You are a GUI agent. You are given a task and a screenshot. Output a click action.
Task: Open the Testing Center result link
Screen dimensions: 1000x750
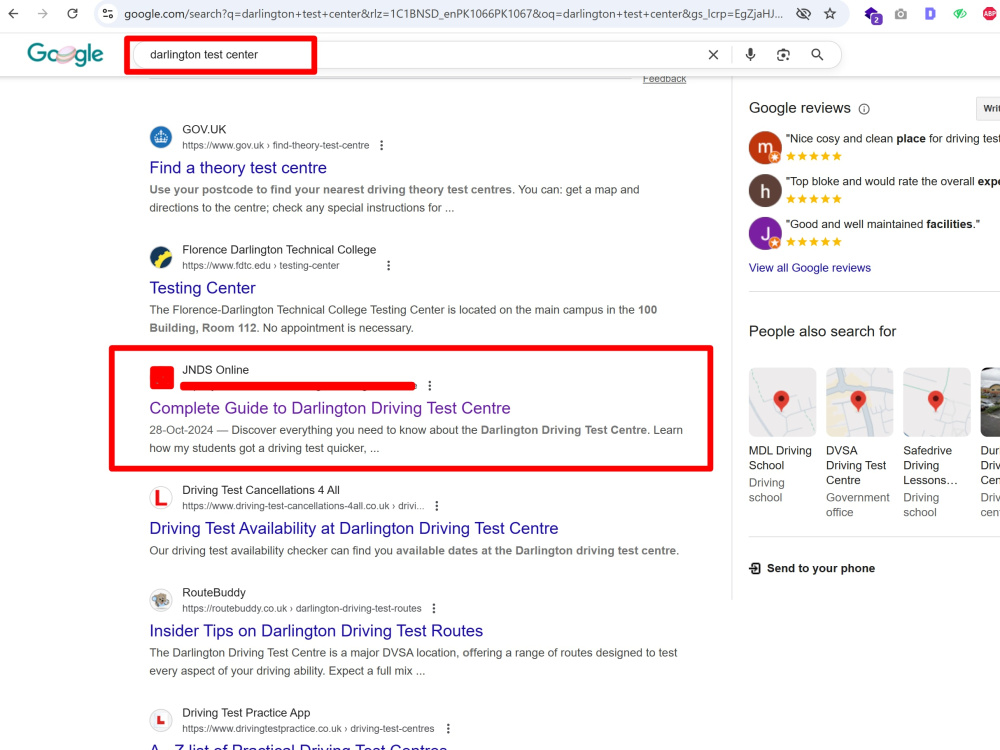(x=202, y=288)
